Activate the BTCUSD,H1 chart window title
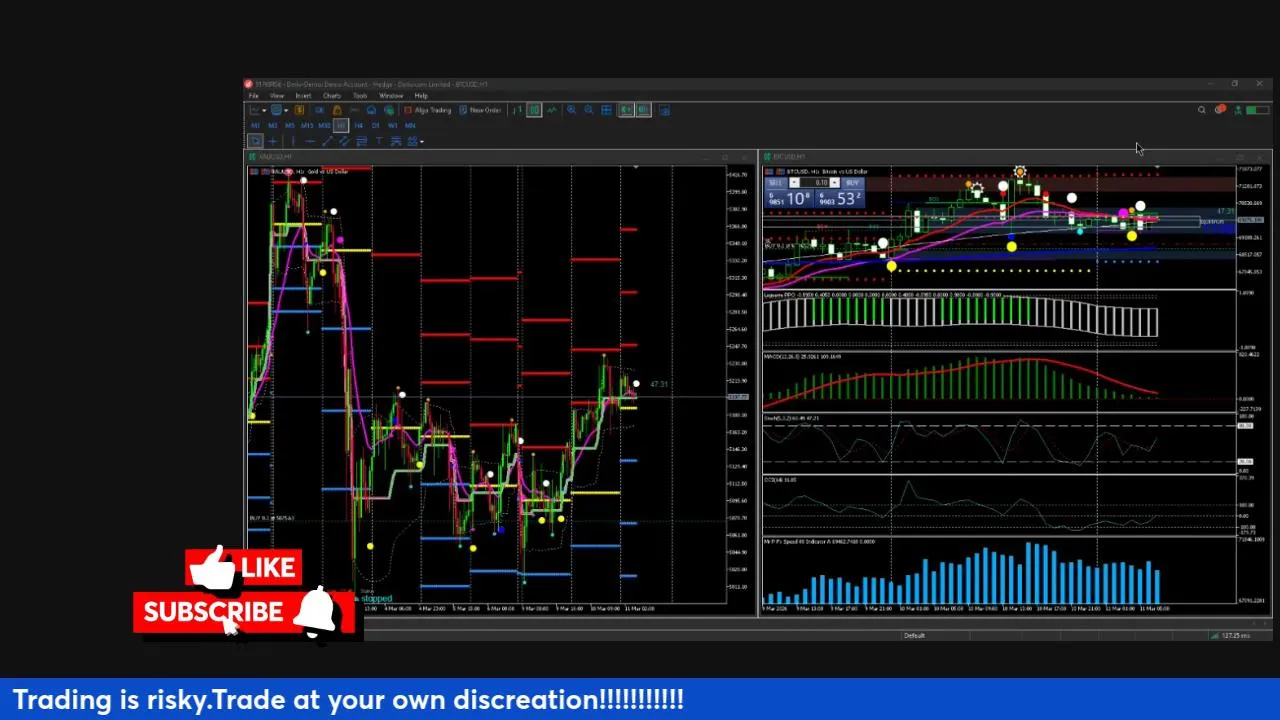 787,157
